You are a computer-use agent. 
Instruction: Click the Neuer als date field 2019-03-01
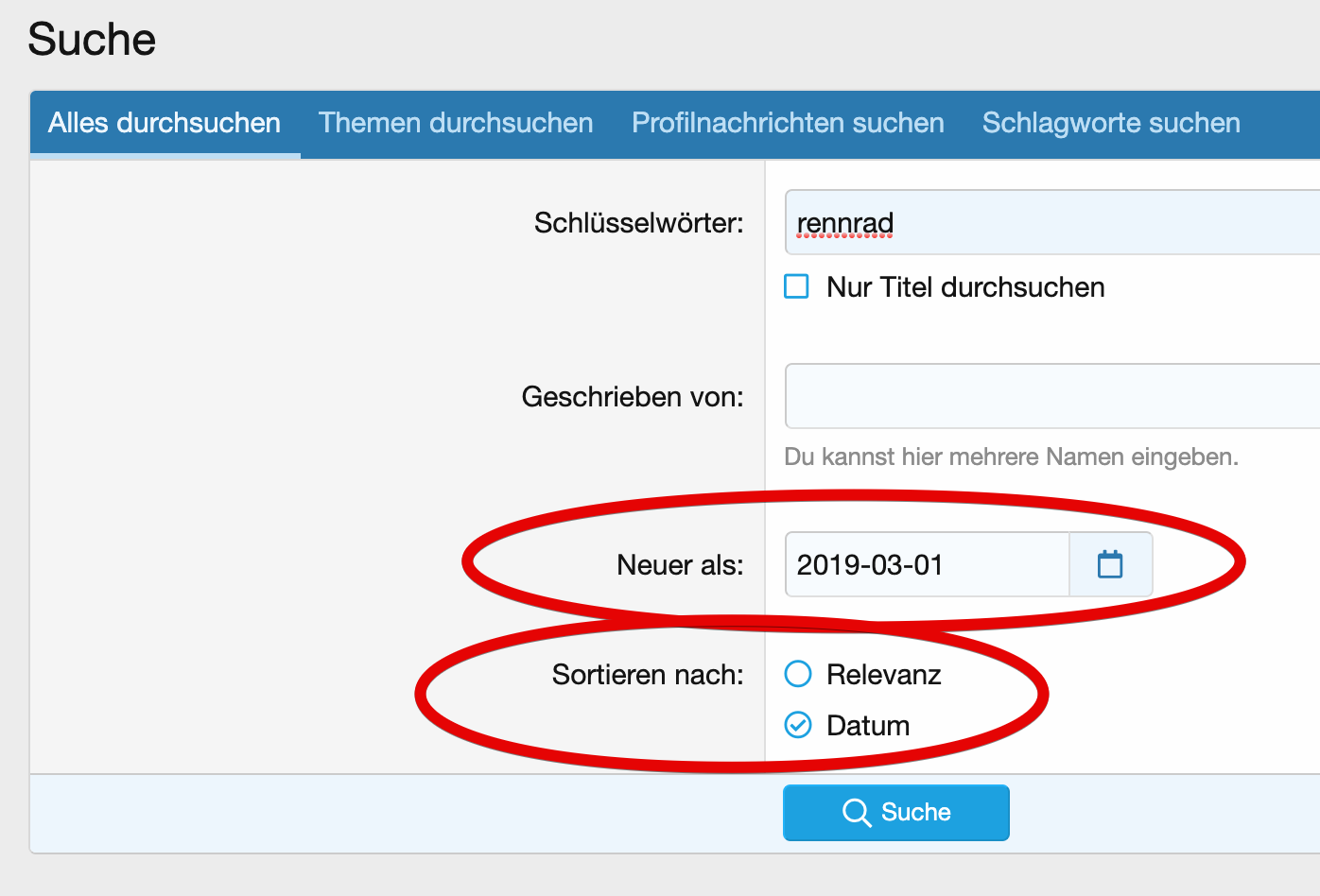point(927,564)
